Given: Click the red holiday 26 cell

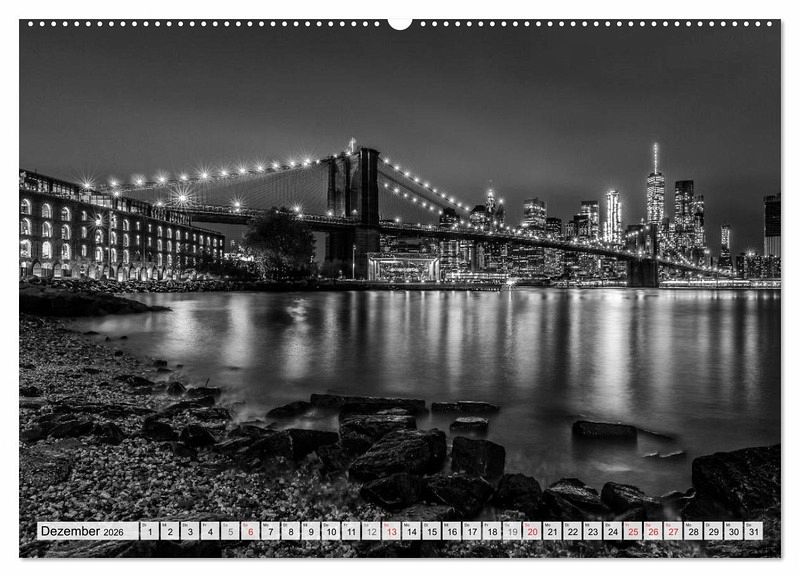Looking at the screenshot, I should pos(653,531).
